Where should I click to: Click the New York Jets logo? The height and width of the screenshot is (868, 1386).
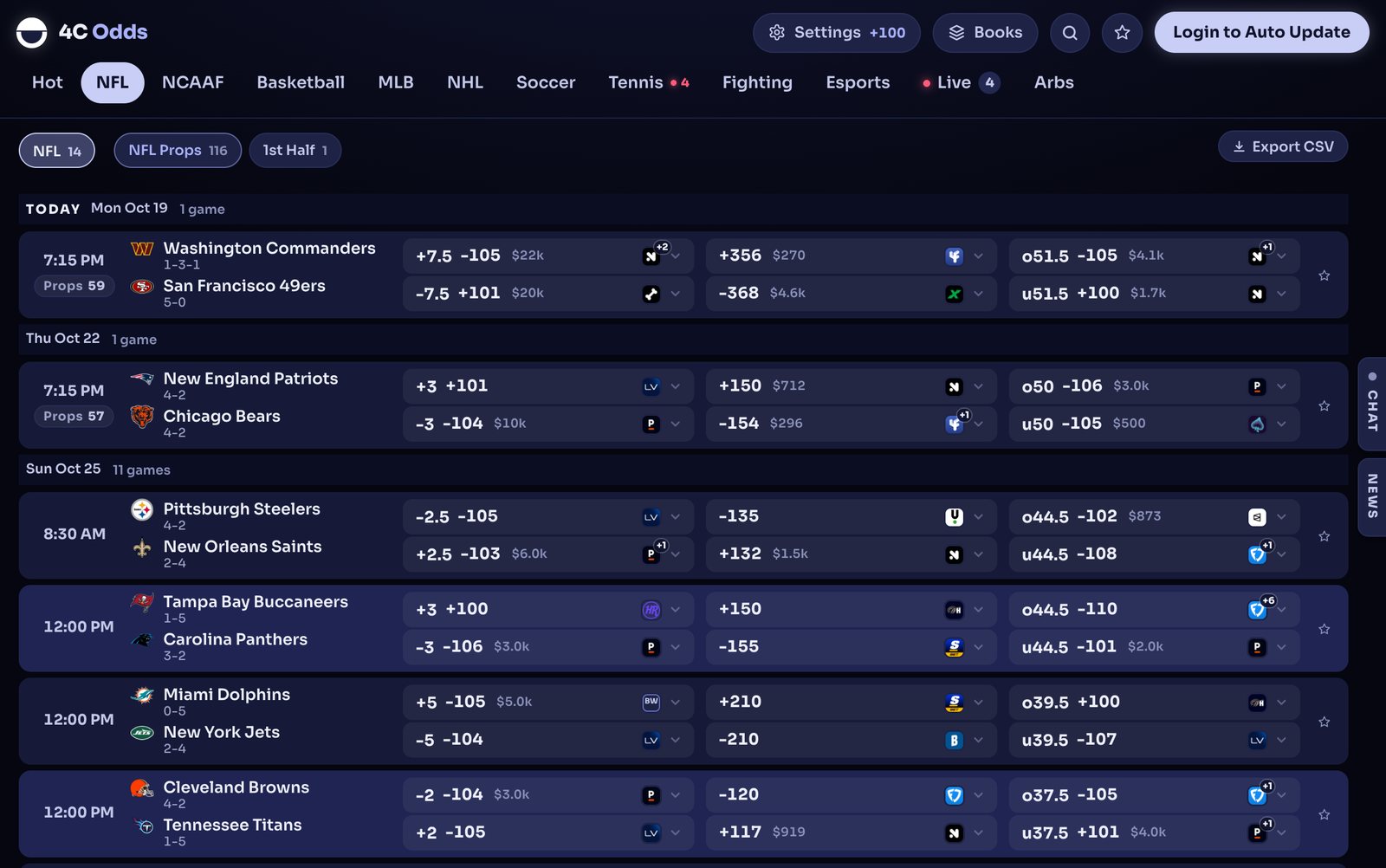[142, 733]
